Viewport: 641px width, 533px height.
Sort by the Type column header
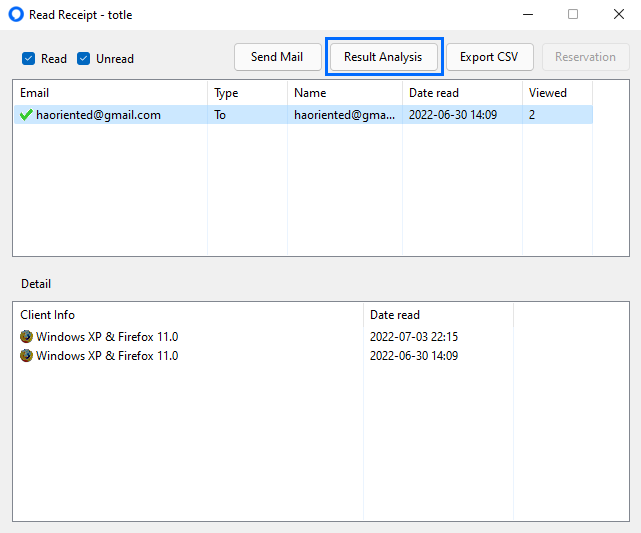[247, 93]
